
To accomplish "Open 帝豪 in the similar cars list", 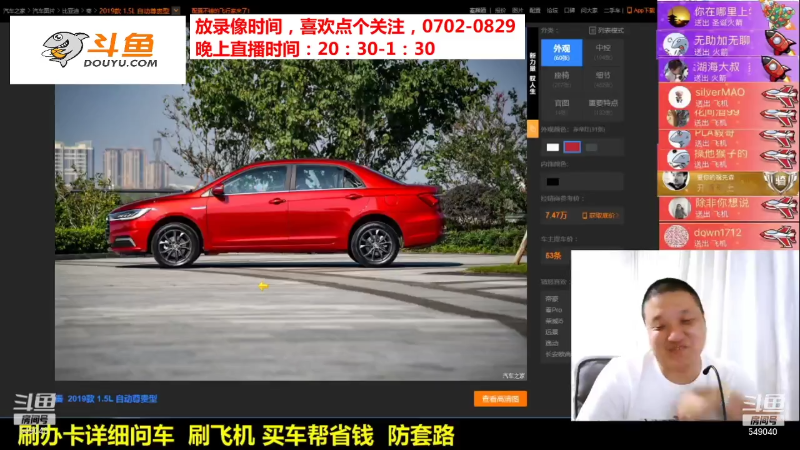I will click(552, 299).
